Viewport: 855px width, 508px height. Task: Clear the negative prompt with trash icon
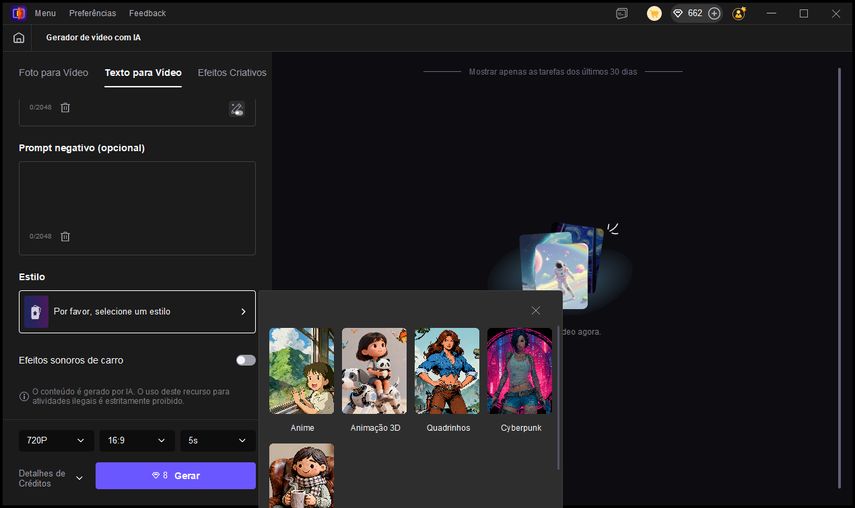(65, 237)
